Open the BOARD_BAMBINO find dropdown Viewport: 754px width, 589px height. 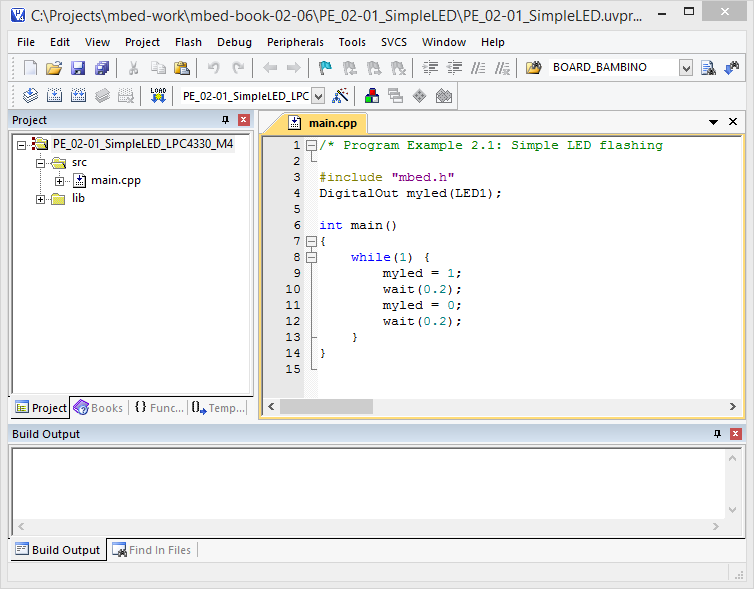pyautogui.click(x=685, y=68)
